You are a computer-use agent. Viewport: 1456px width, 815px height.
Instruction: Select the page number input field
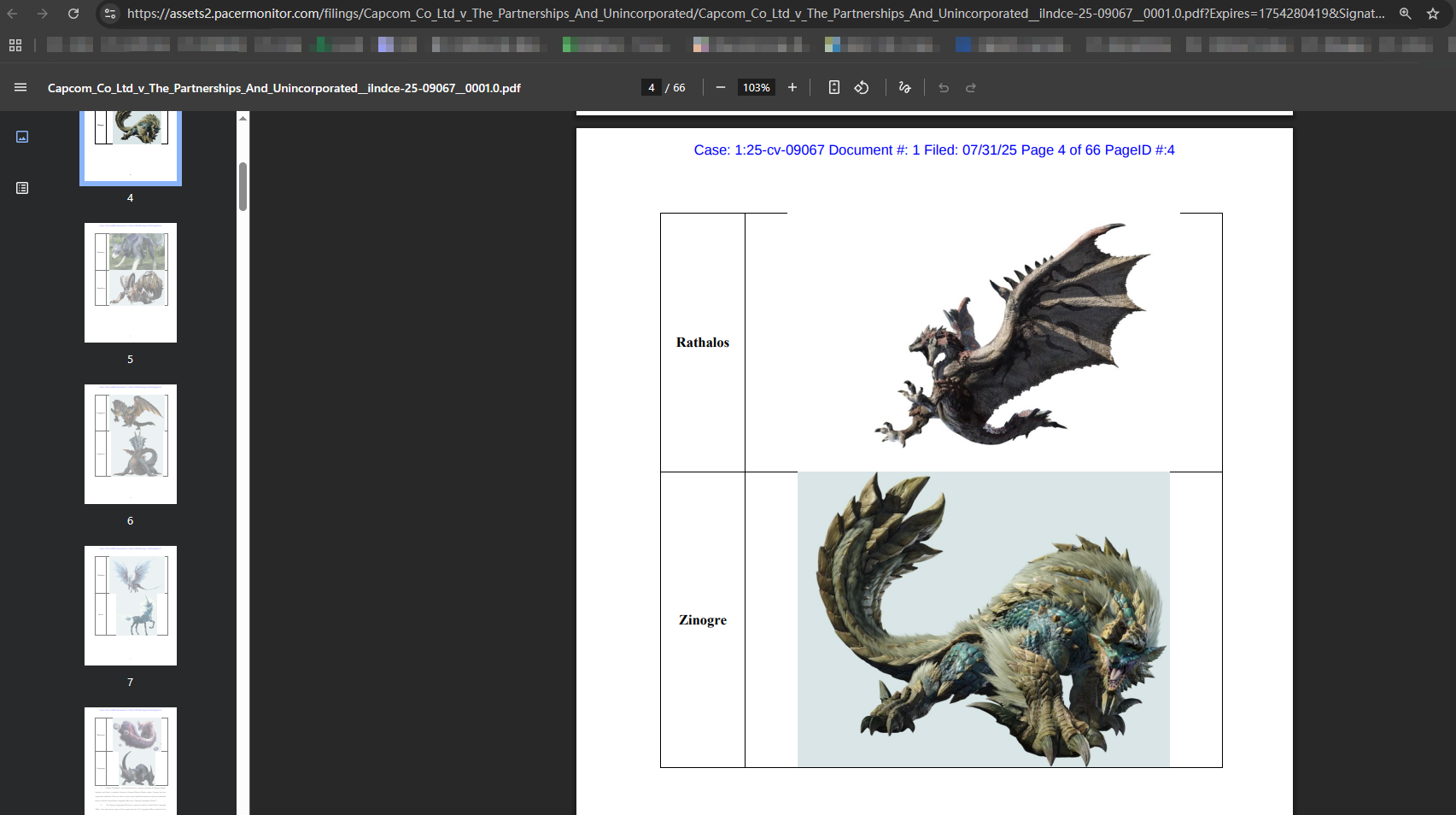(651, 87)
